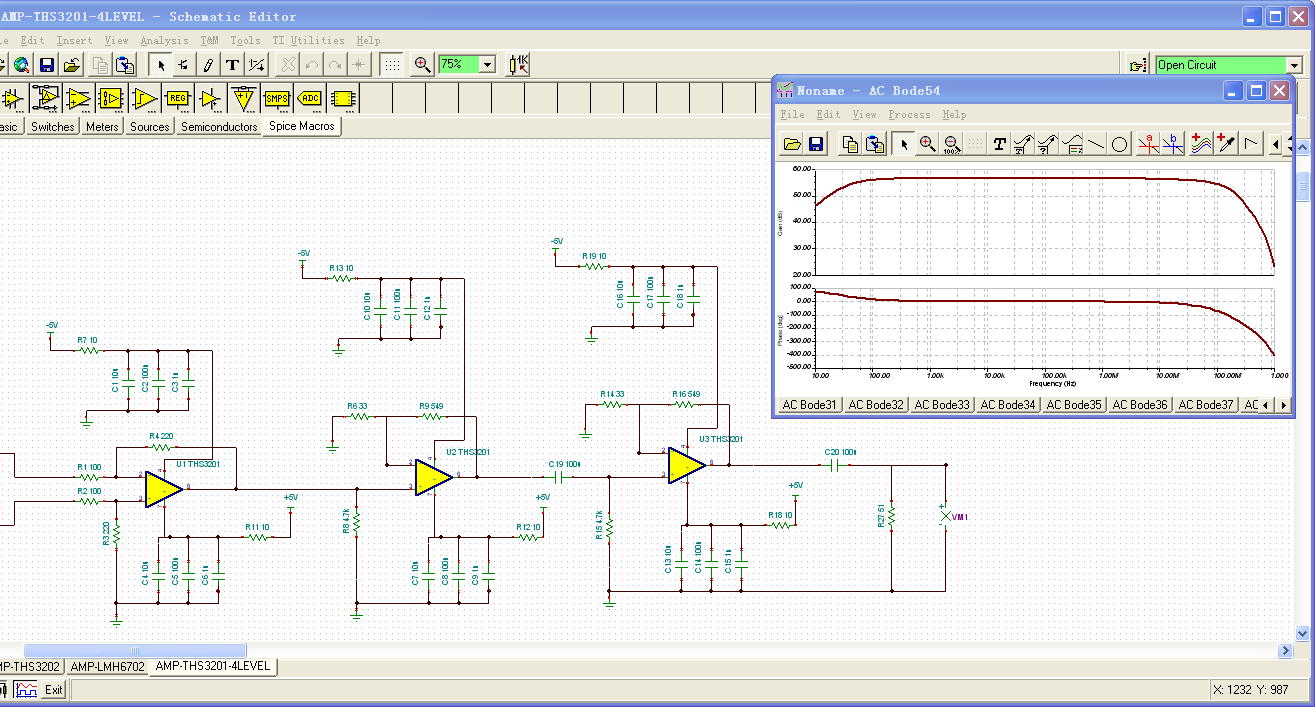This screenshot has height=707, width=1315.
Task: Open the AMP-LMH6702 schematic tab
Action: (x=108, y=666)
